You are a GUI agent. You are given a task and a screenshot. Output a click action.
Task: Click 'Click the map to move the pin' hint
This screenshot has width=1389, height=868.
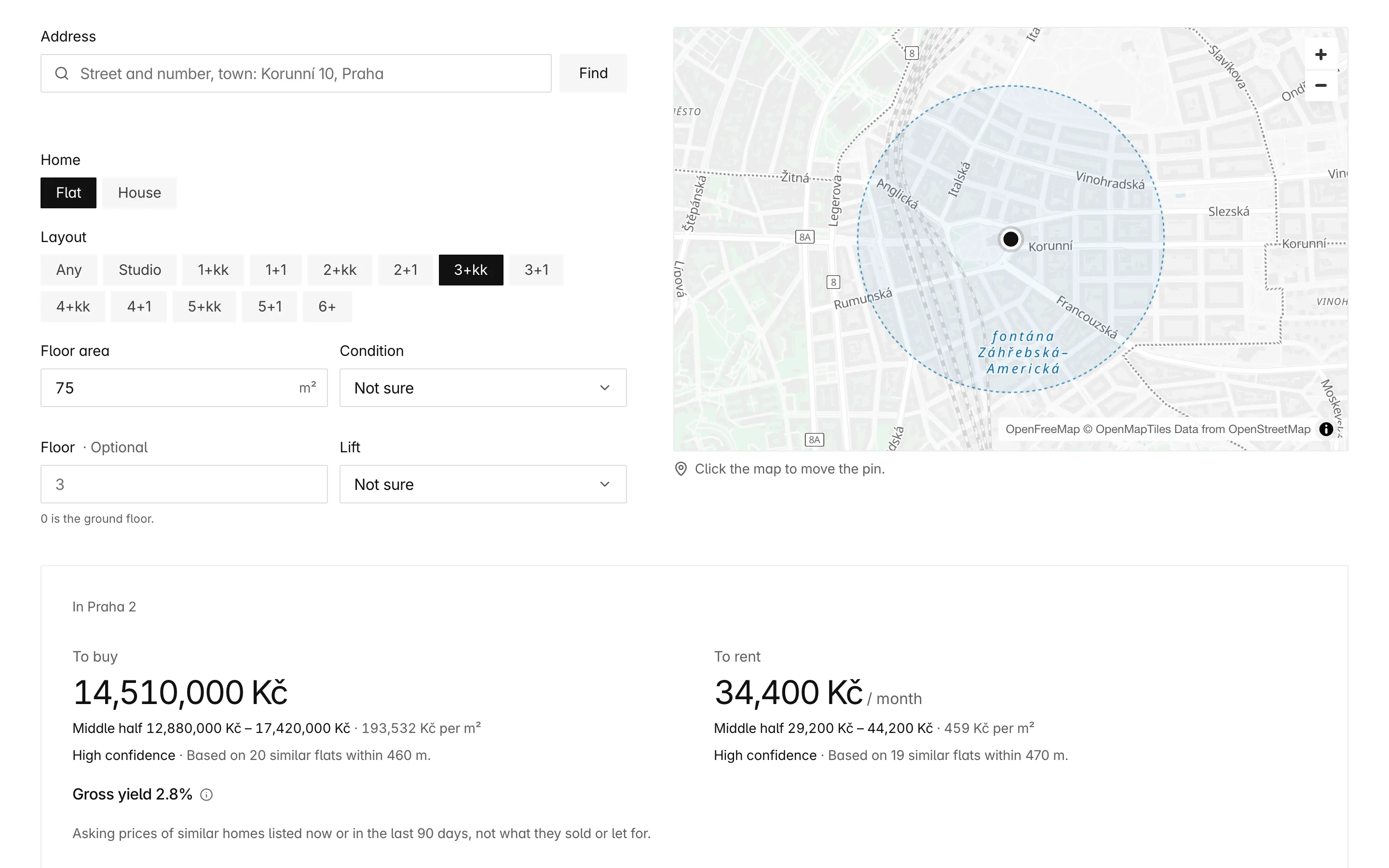(x=789, y=469)
